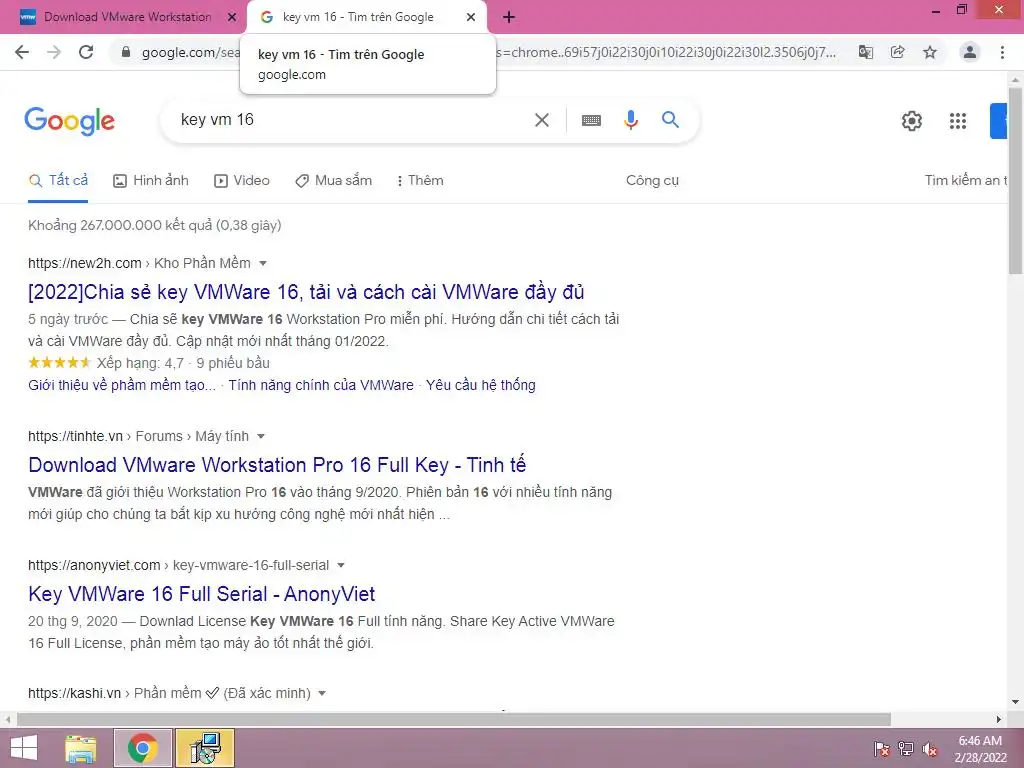This screenshot has width=1024, height=768.
Task: Open the anonyviet.com result dropdown arrow
Action: [x=340, y=566]
